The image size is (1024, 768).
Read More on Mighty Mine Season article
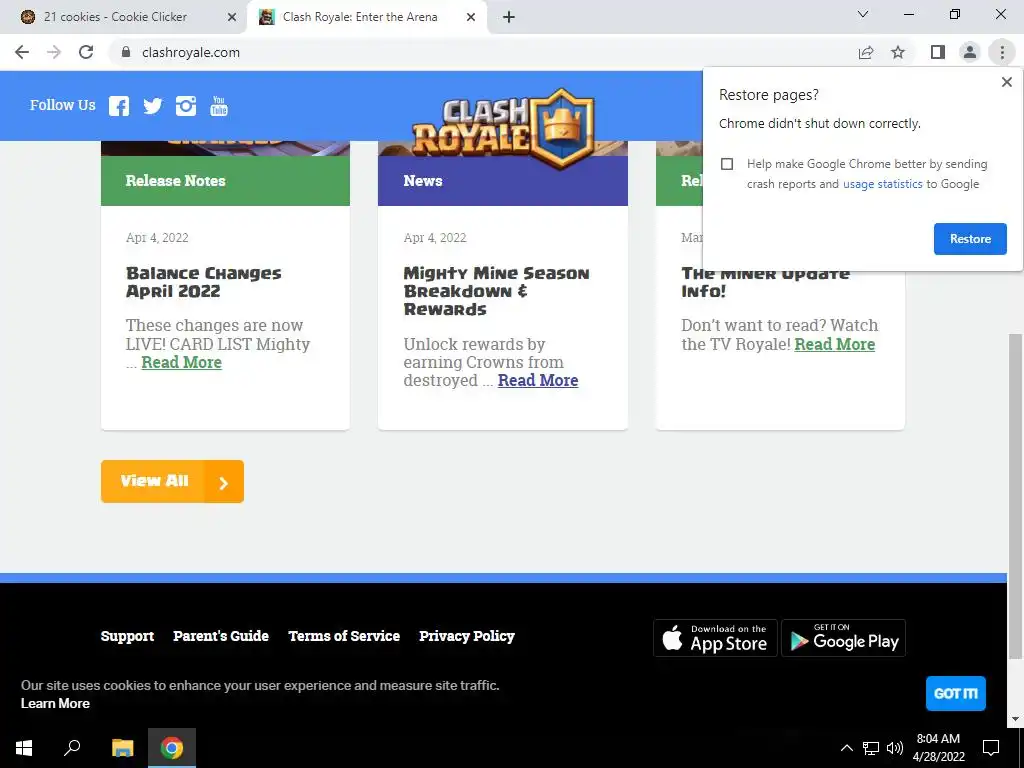(538, 381)
